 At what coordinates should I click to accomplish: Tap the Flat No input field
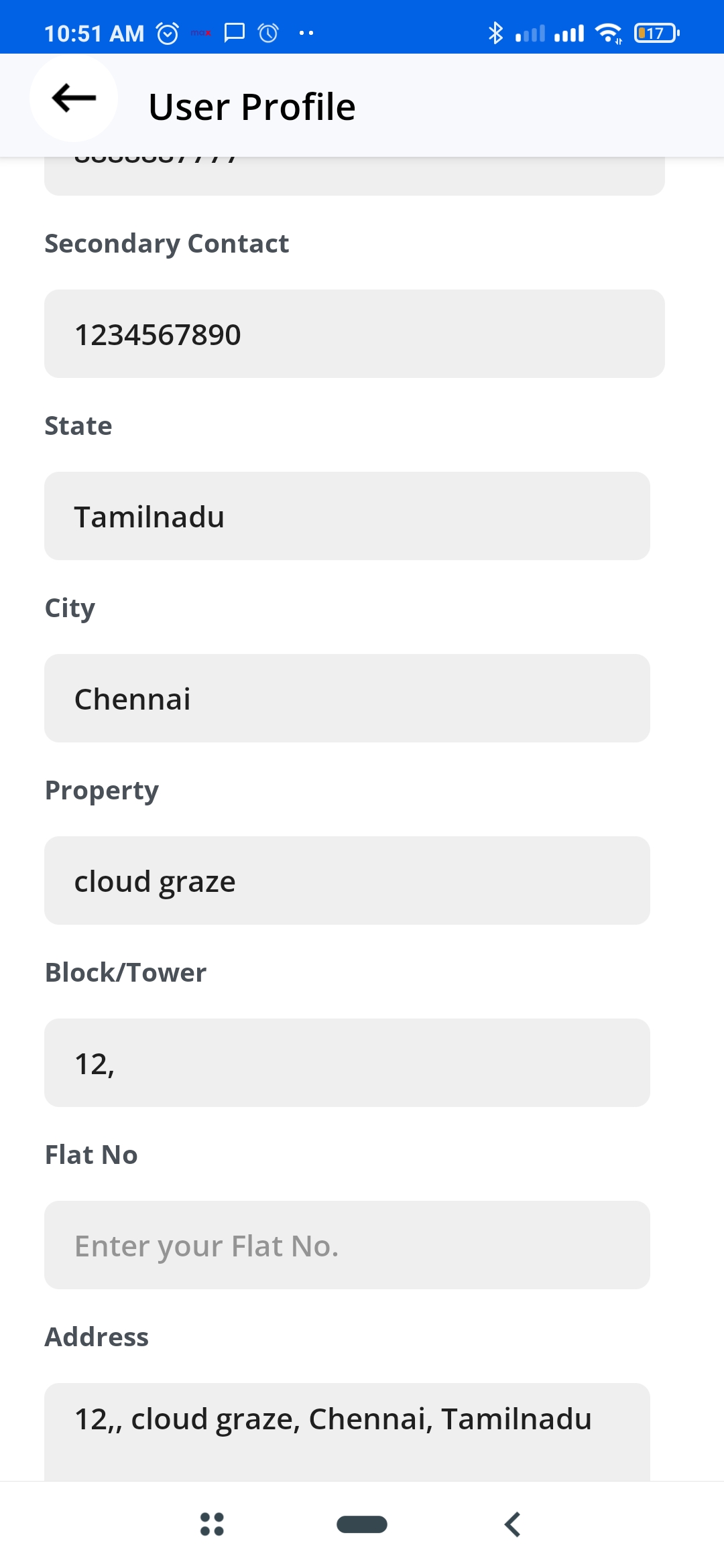tap(347, 1245)
